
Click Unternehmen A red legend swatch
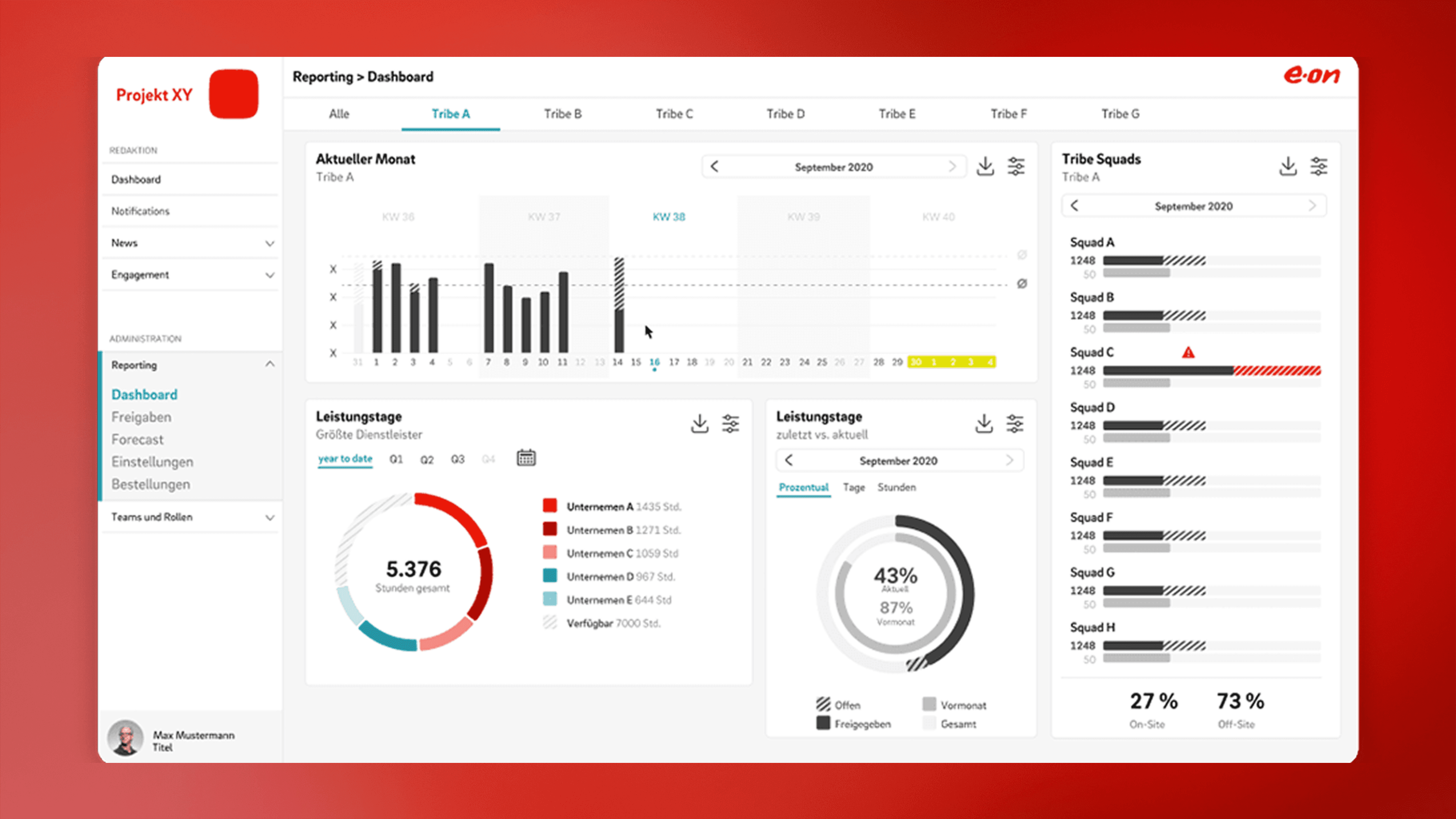coord(549,505)
